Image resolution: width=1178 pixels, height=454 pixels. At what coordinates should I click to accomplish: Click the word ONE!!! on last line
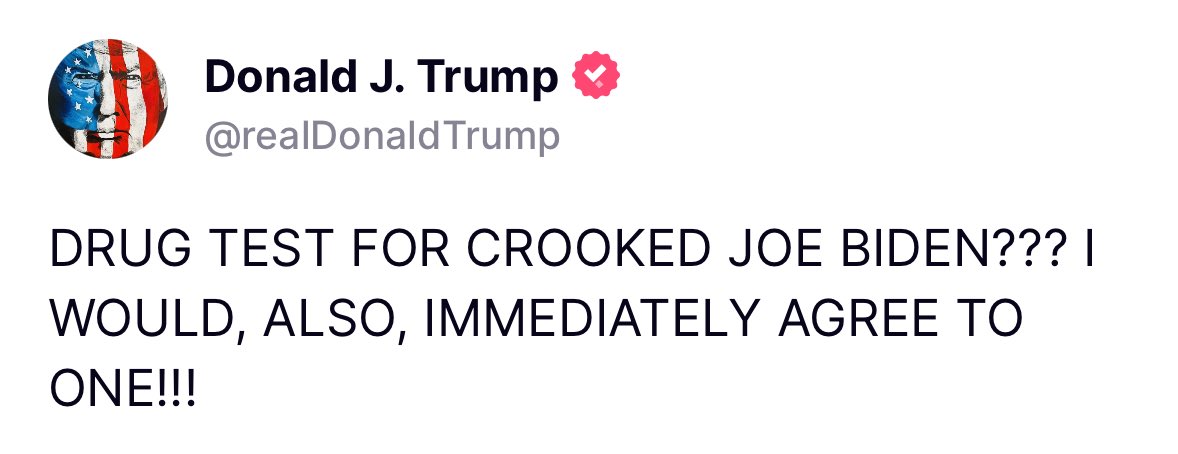(x=124, y=386)
